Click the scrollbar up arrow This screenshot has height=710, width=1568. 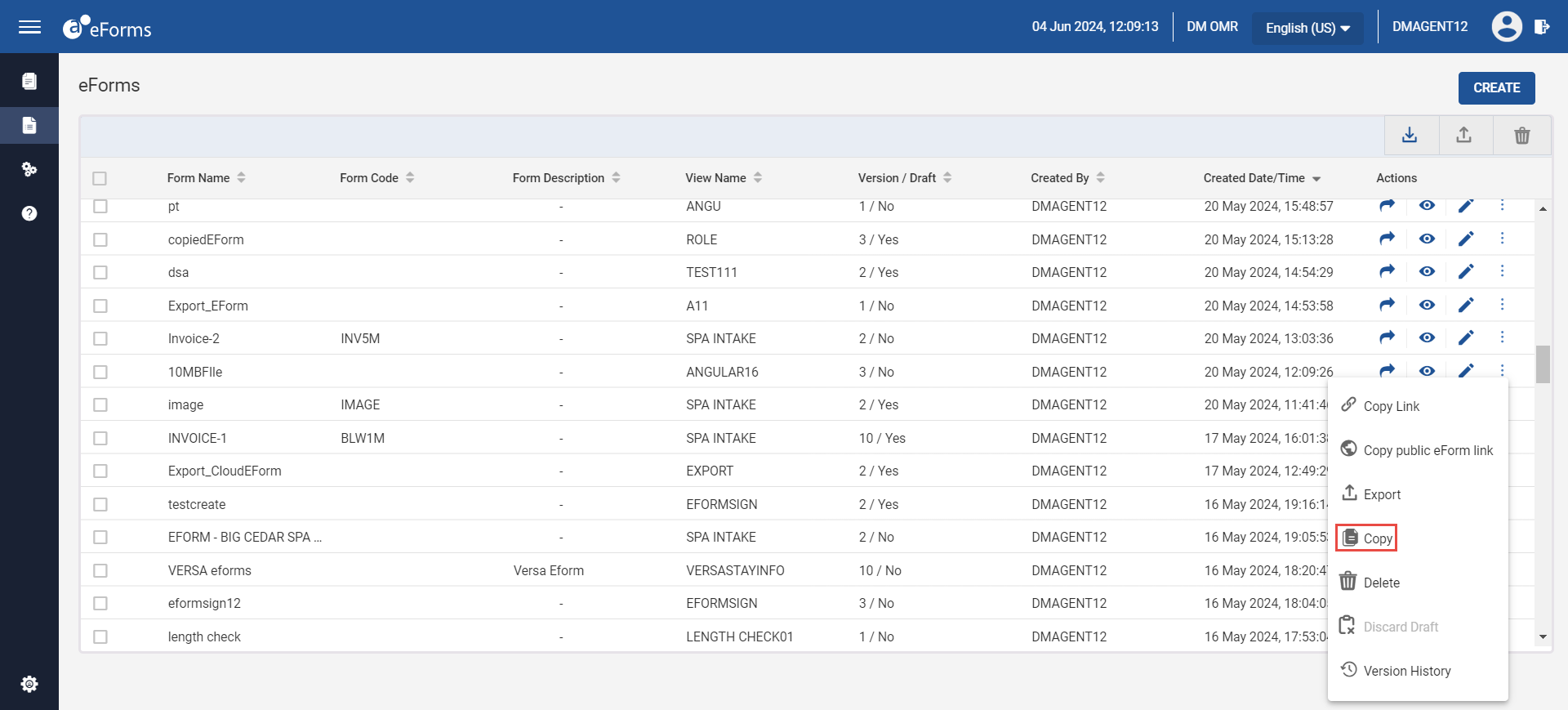[x=1543, y=209]
